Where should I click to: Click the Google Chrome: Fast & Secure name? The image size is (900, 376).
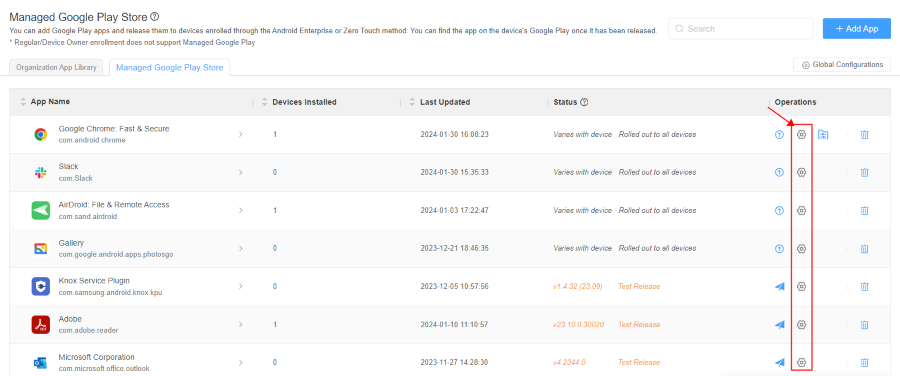click(114, 129)
